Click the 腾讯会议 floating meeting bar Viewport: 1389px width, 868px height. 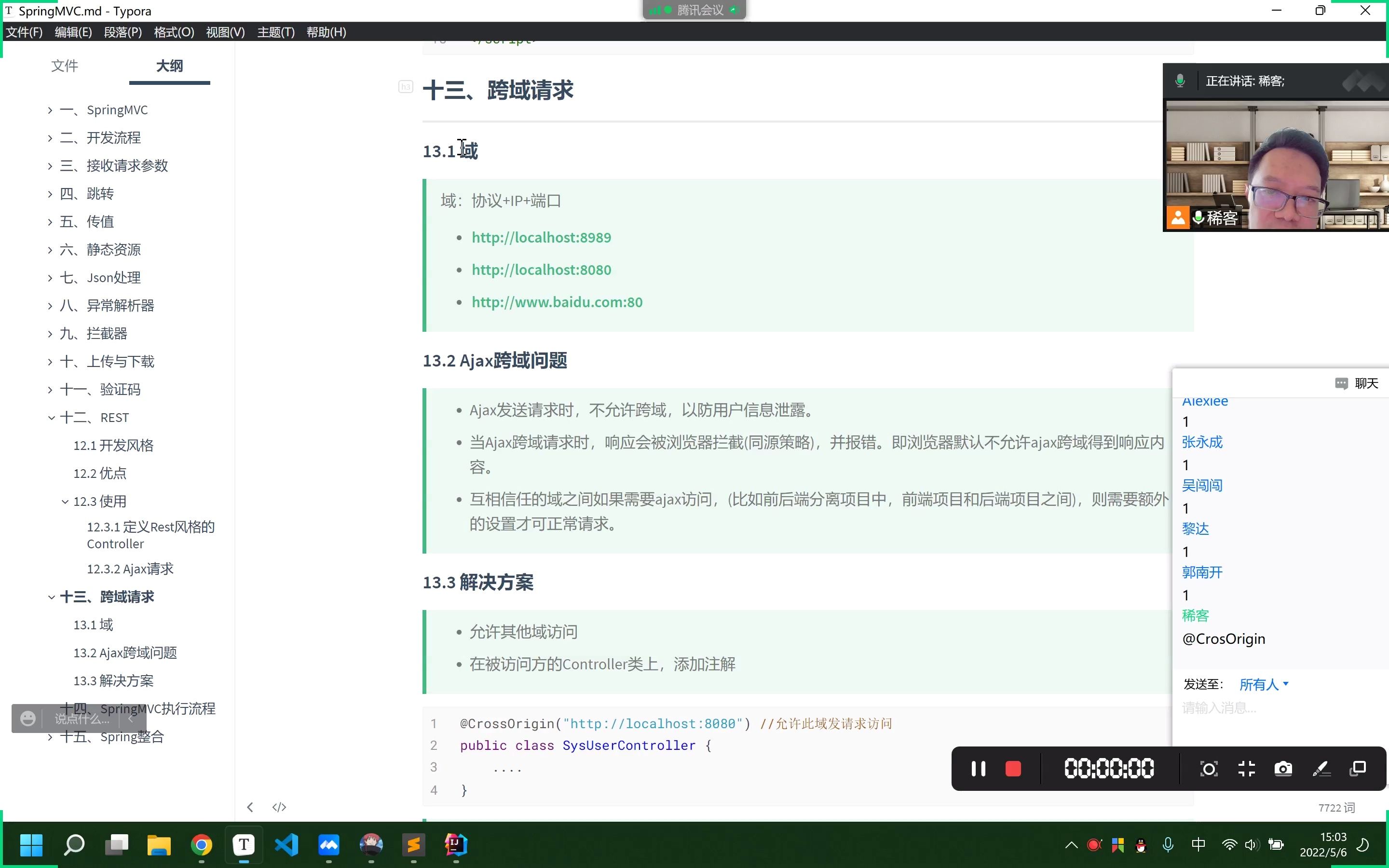pyautogui.click(x=694, y=10)
